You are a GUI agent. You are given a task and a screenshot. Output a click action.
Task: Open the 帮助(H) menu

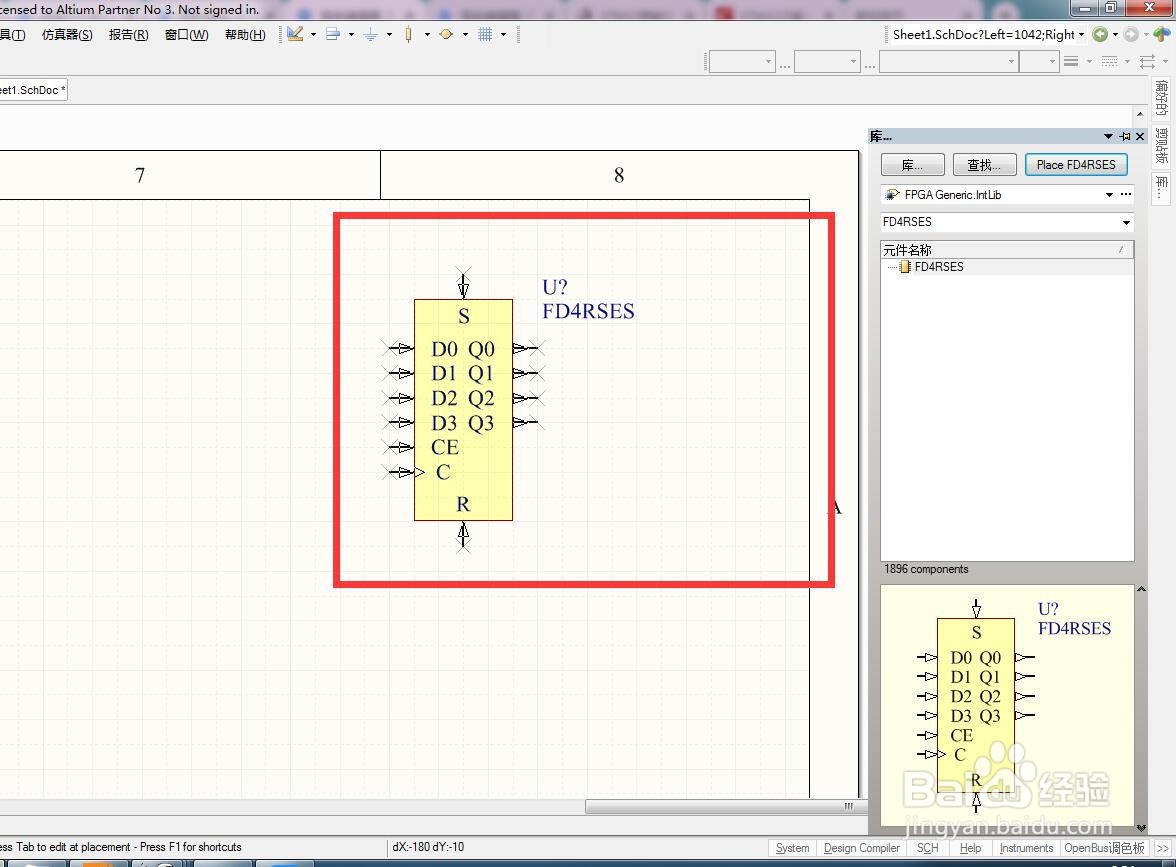coord(245,34)
